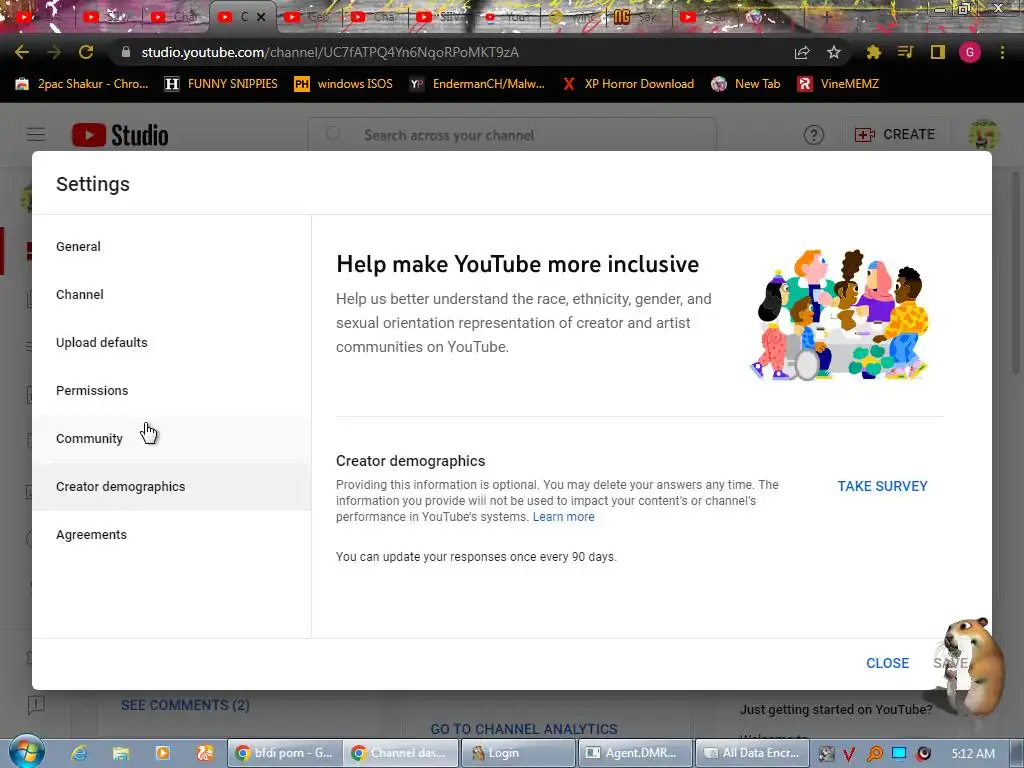
Task: Click the inclusive people illustration
Action: coord(840,315)
